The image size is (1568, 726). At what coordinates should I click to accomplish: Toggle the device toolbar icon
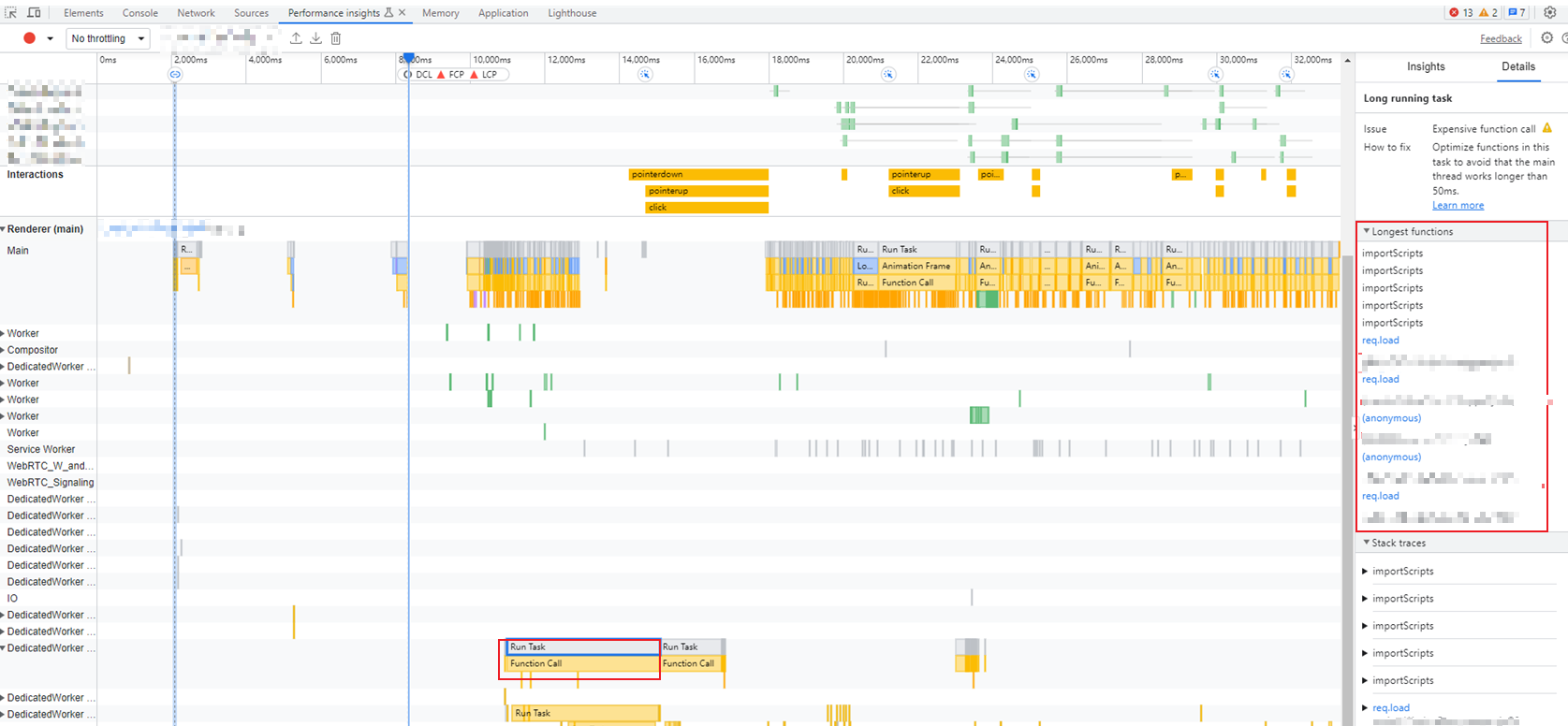(34, 13)
